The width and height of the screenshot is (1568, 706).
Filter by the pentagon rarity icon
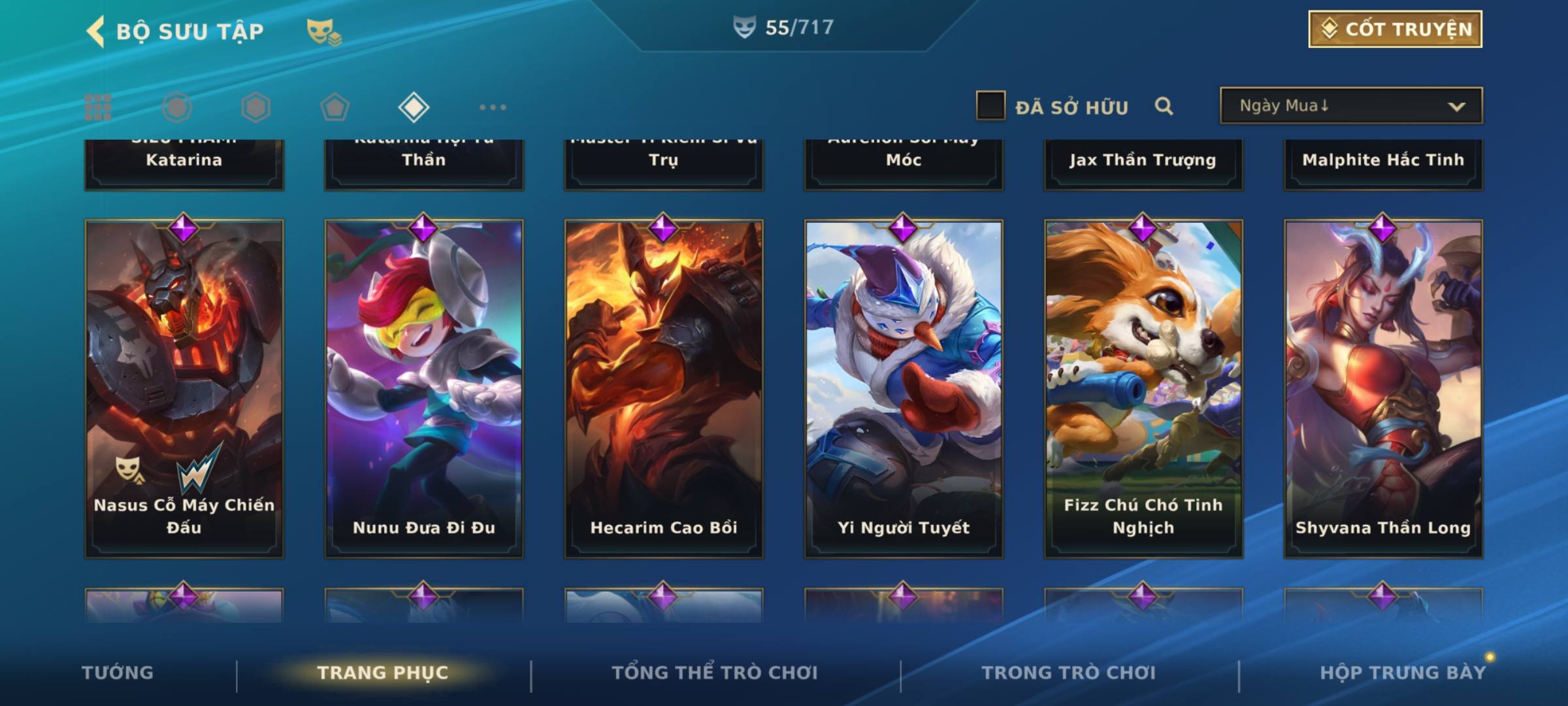(335, 107)
